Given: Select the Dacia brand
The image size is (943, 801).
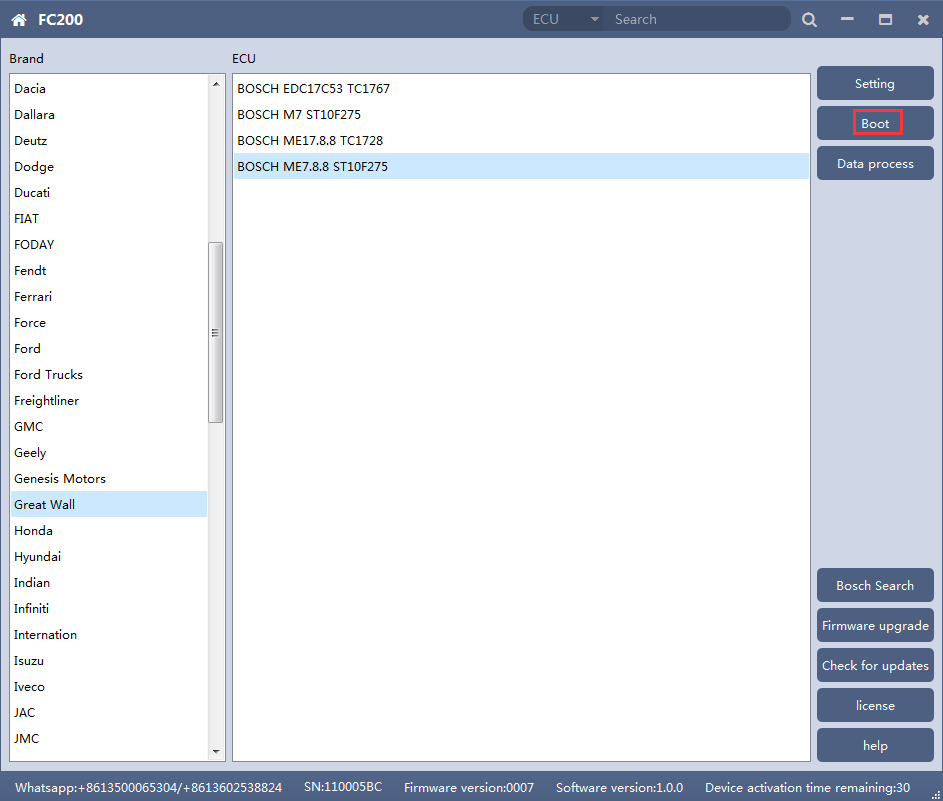Looking at the screenshot, I should [x=109, y=88].
